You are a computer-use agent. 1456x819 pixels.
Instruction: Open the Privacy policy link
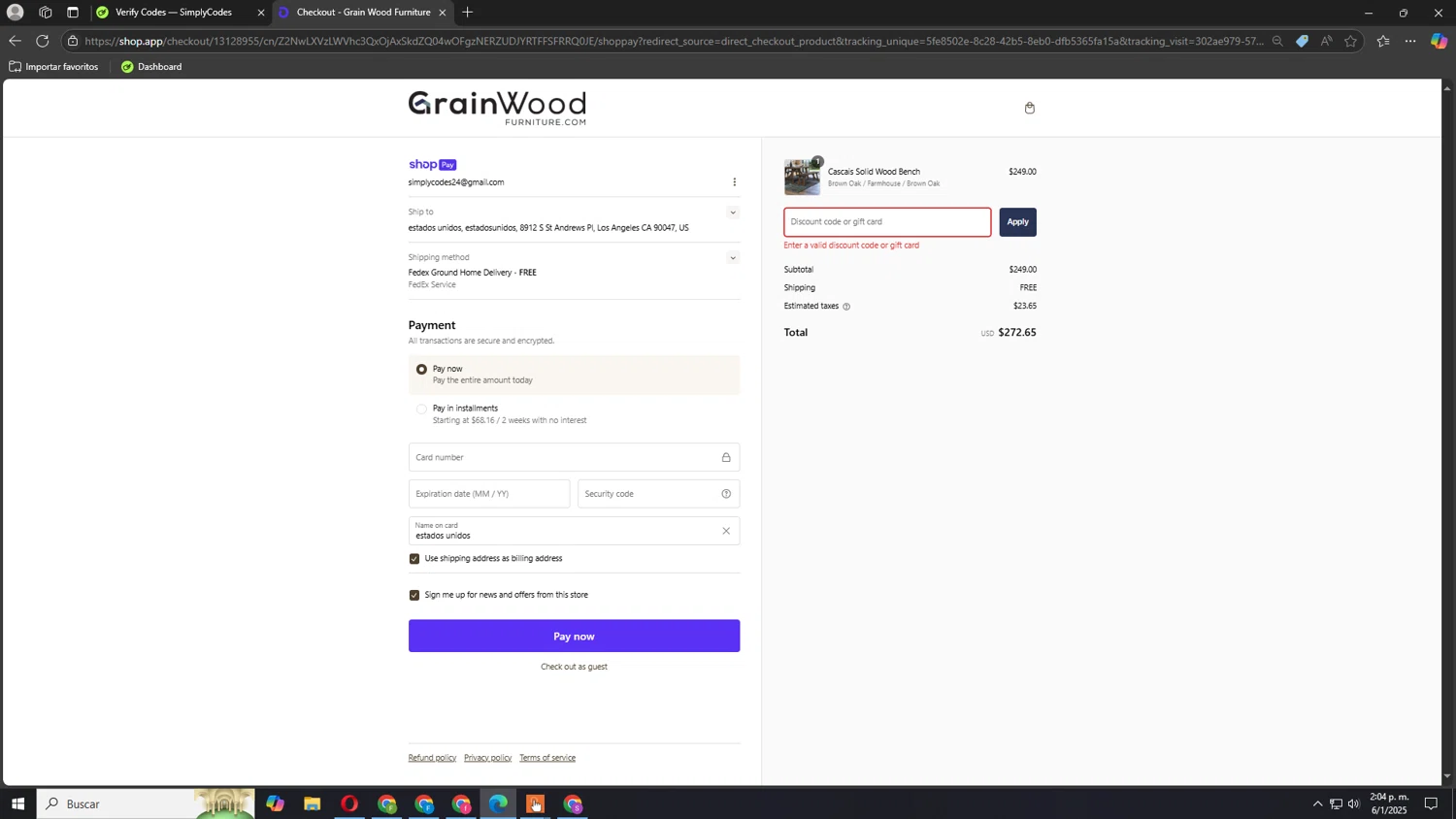click(487, 758)
